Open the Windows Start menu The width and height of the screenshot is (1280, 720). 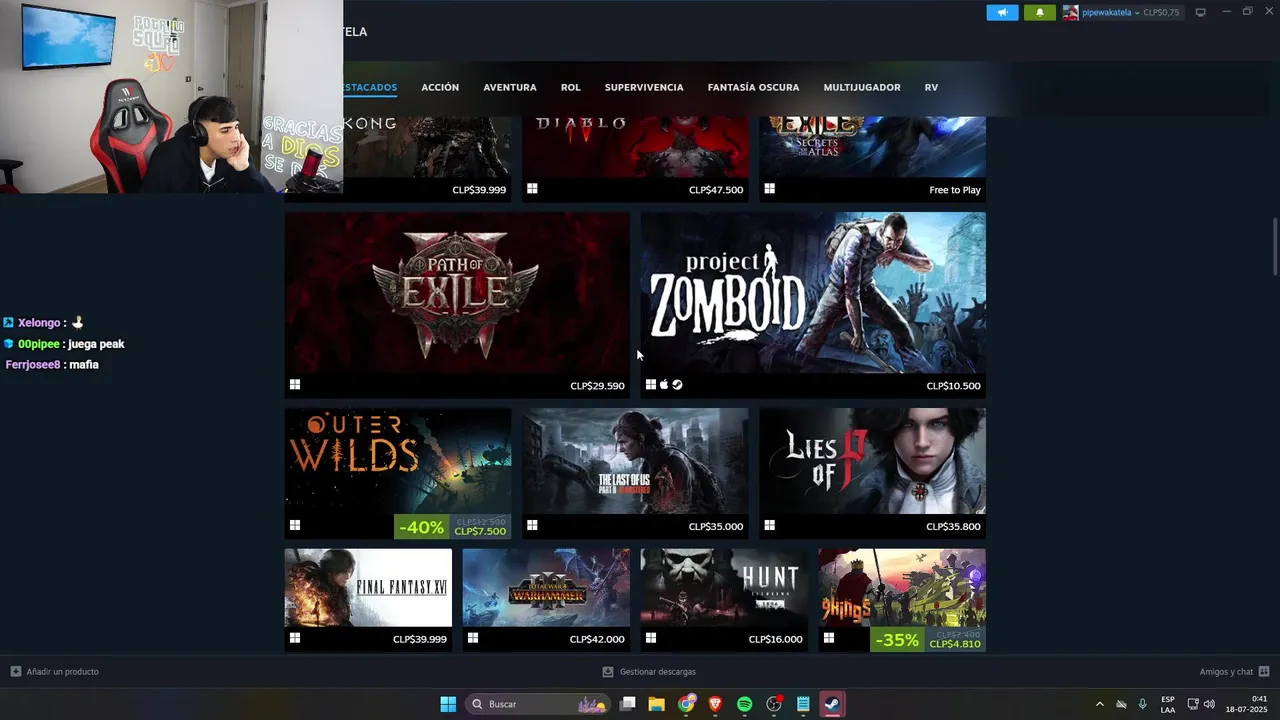click(x=448, y=704)
